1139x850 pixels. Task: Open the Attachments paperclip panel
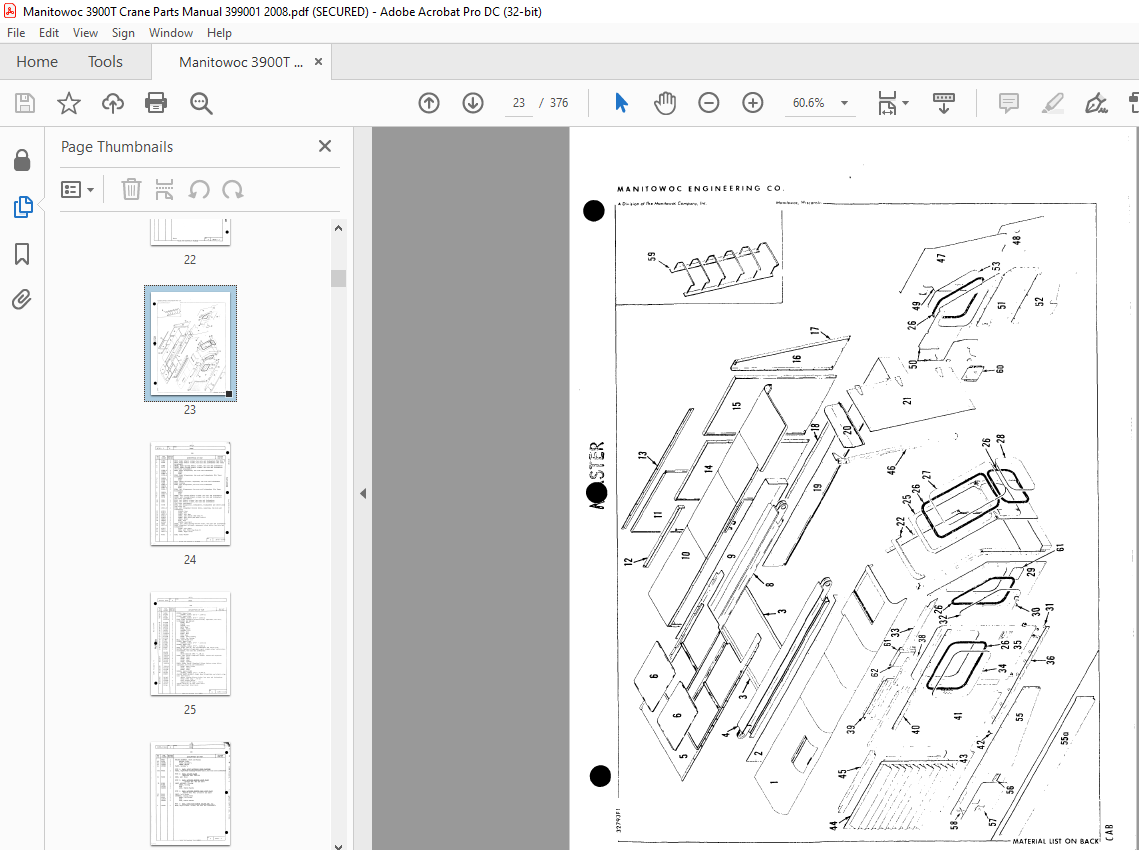coord(22,299)
